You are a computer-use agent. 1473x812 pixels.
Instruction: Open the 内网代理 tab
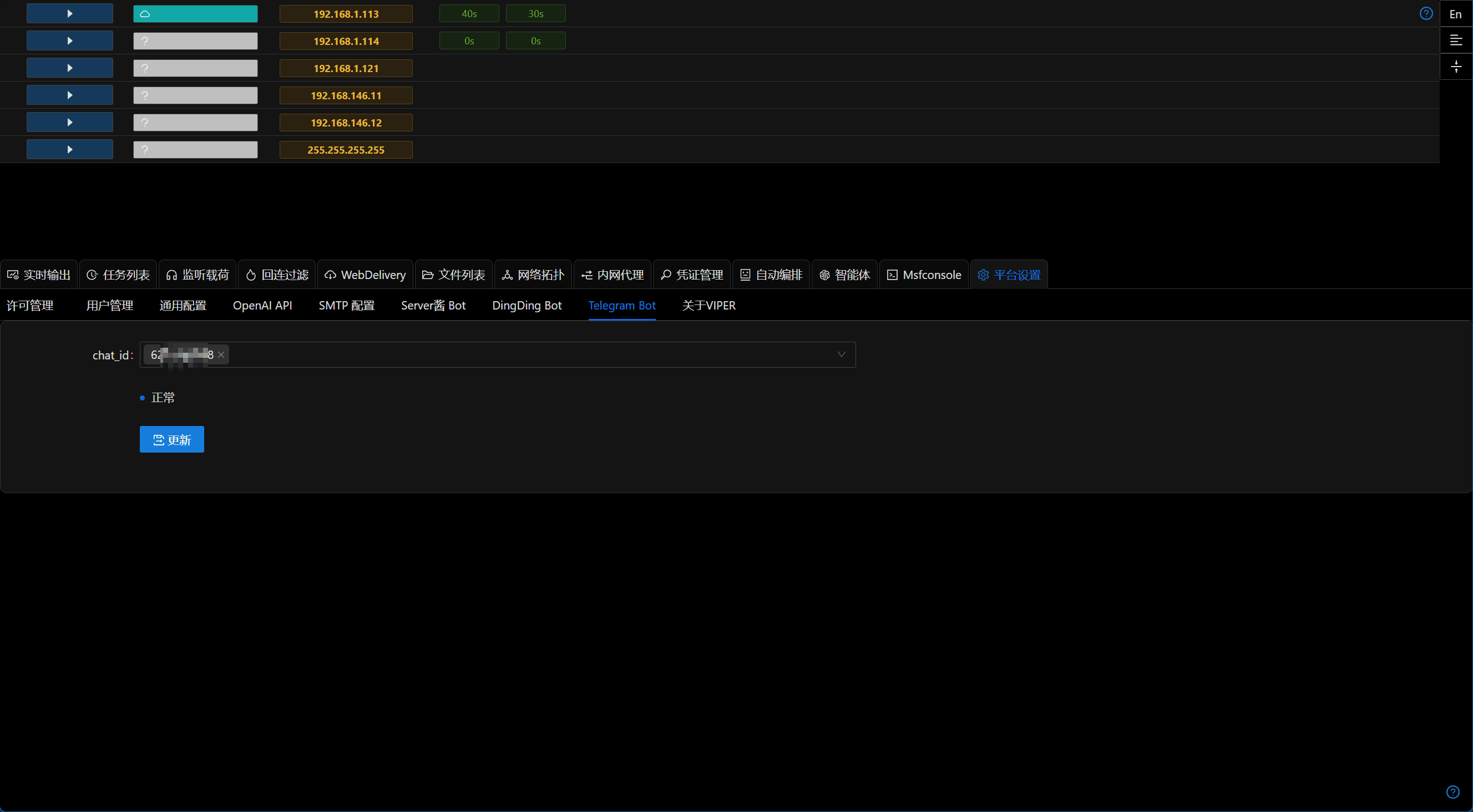pos(613,275)
